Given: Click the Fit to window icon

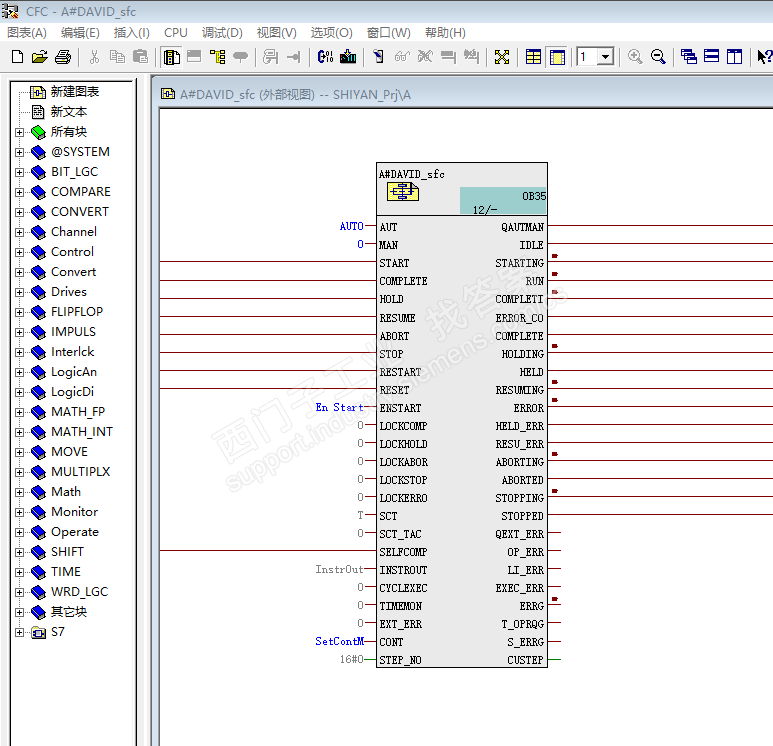Looking at the screenshot, I should pyautogui.click(x=502, y=57).
